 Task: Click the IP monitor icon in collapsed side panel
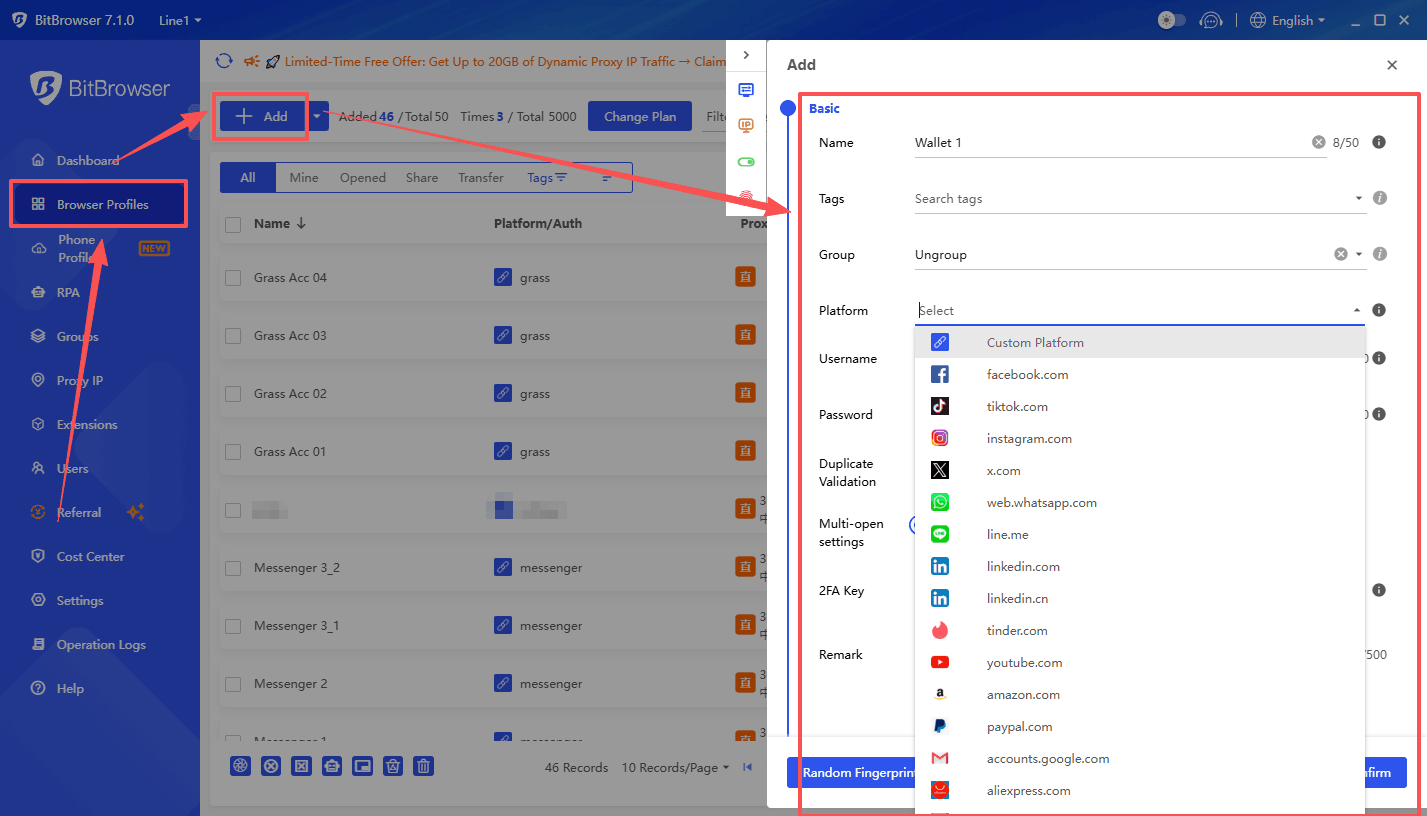coord(745,125)
